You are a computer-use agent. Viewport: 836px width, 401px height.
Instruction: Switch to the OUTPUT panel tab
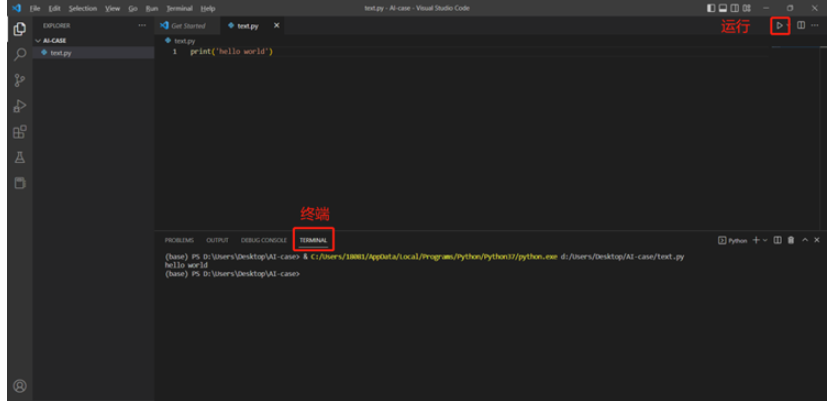point(218,240)
